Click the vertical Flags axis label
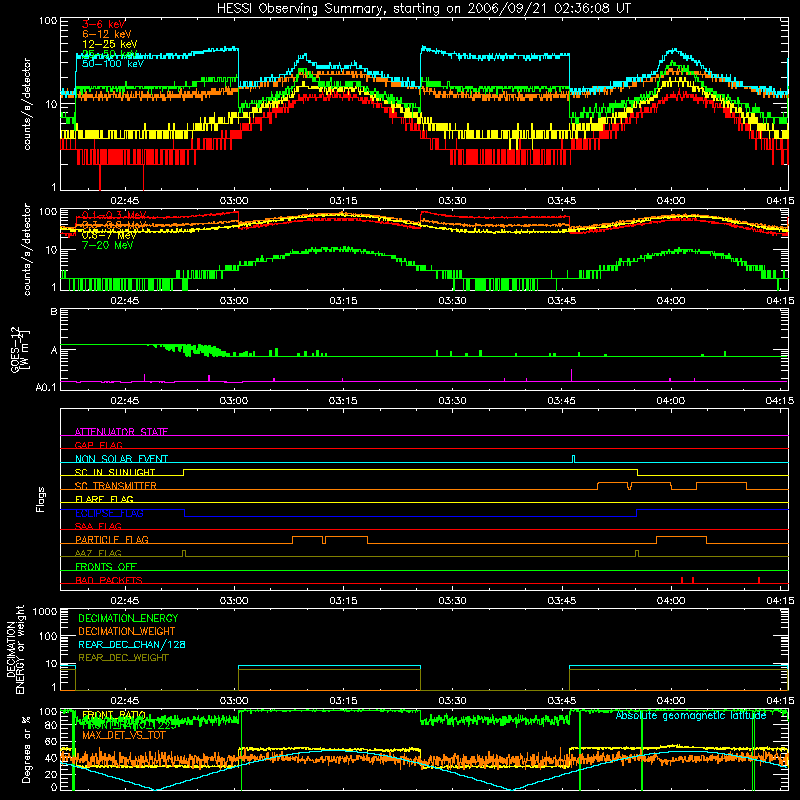Viewport: 800px width, 800px height. coord(41,499)
